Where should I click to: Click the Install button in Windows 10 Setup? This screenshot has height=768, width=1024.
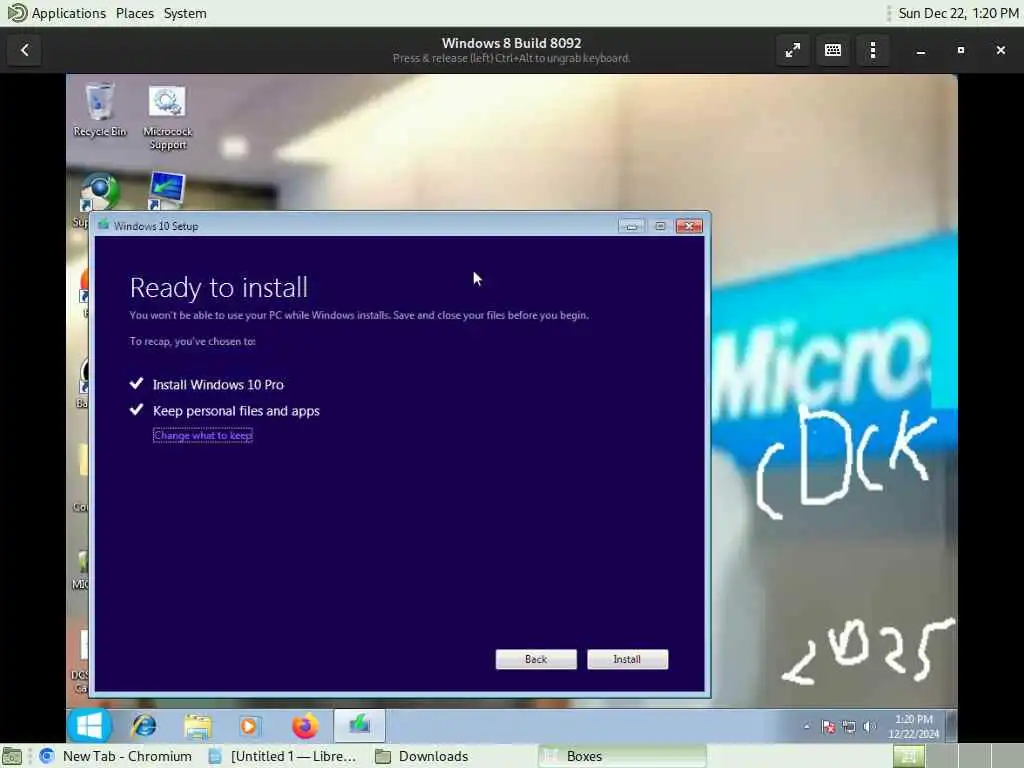(x=627, y=659)
